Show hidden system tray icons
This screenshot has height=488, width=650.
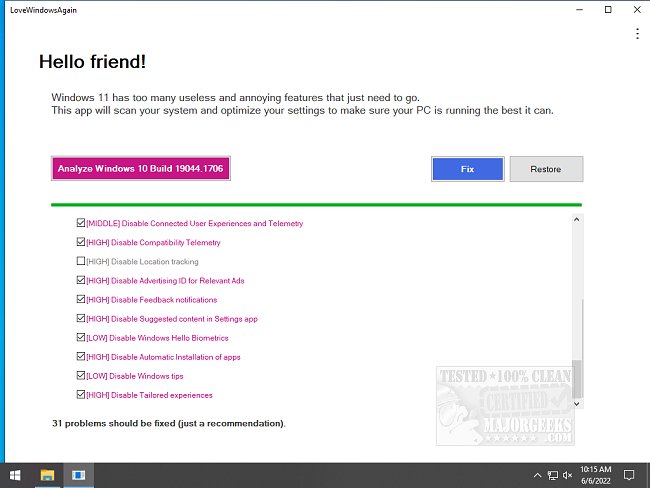pos(537,475)
